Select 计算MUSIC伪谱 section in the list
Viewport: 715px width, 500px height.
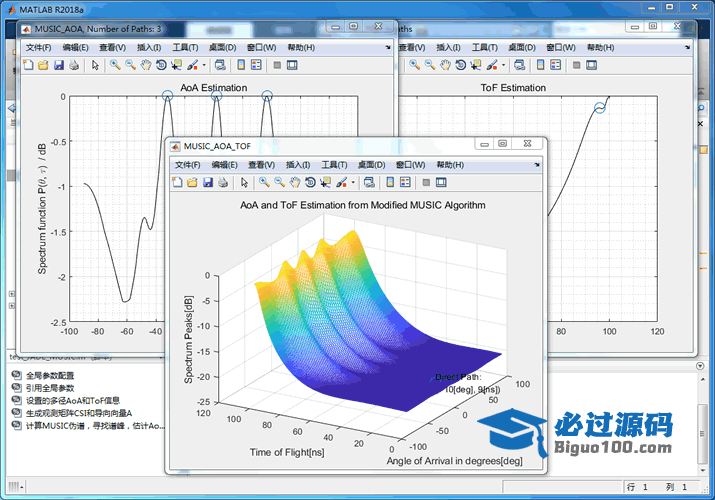click(x=95, y=426)
